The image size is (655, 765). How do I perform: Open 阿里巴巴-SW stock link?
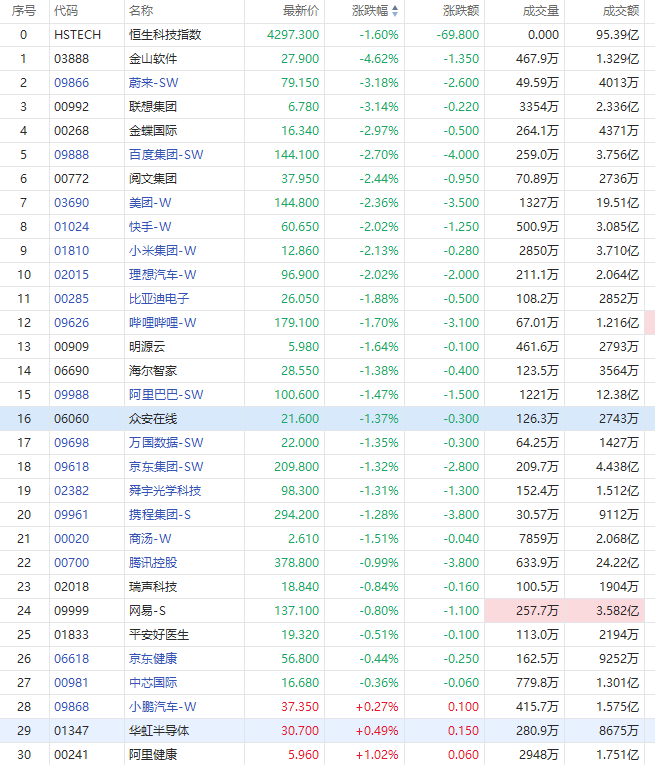pyautogui.click(x=166, y=395)
